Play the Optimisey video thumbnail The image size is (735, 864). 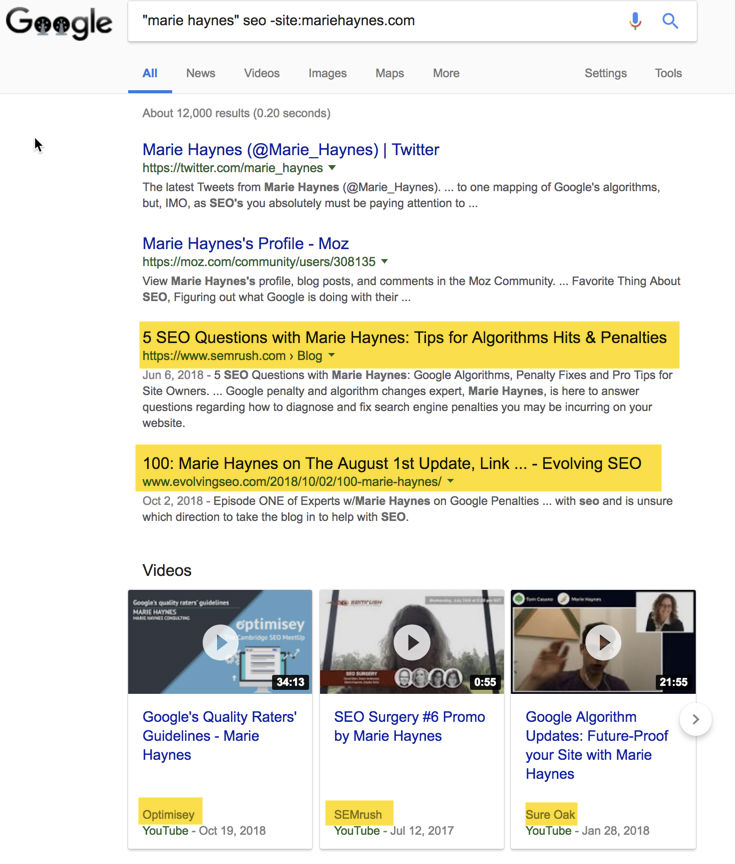click(220, 642)
